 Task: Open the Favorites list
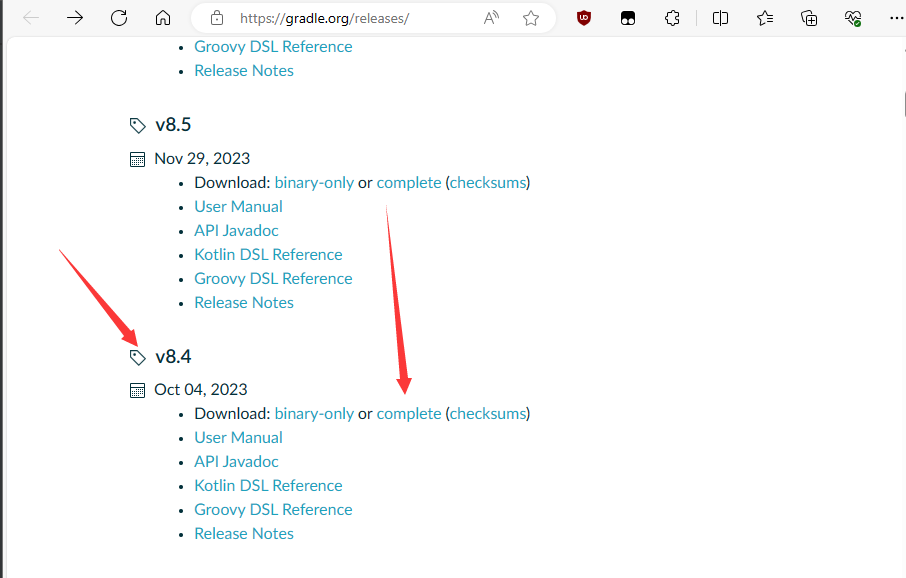coord(765,18)
